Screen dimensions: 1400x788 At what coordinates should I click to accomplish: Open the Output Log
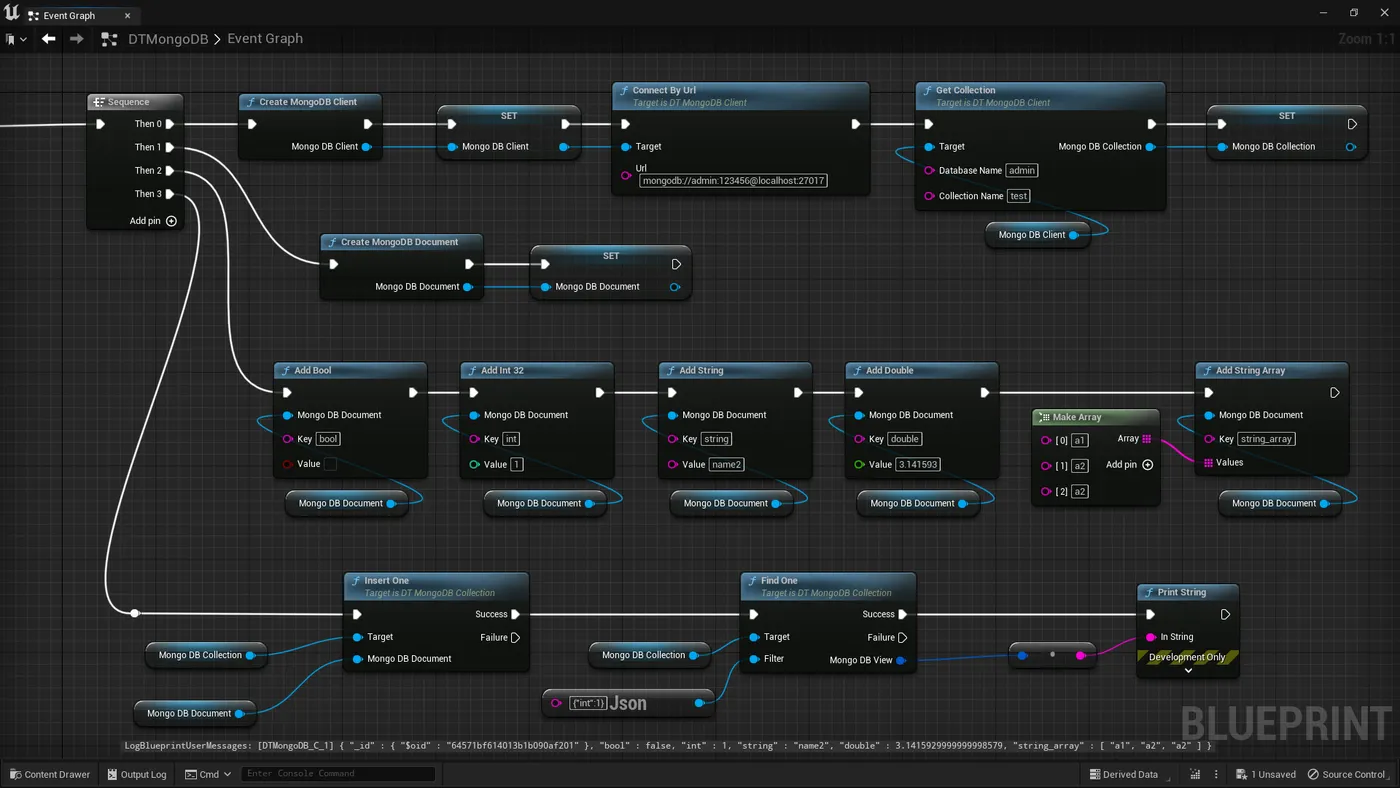tap(137, 774)
